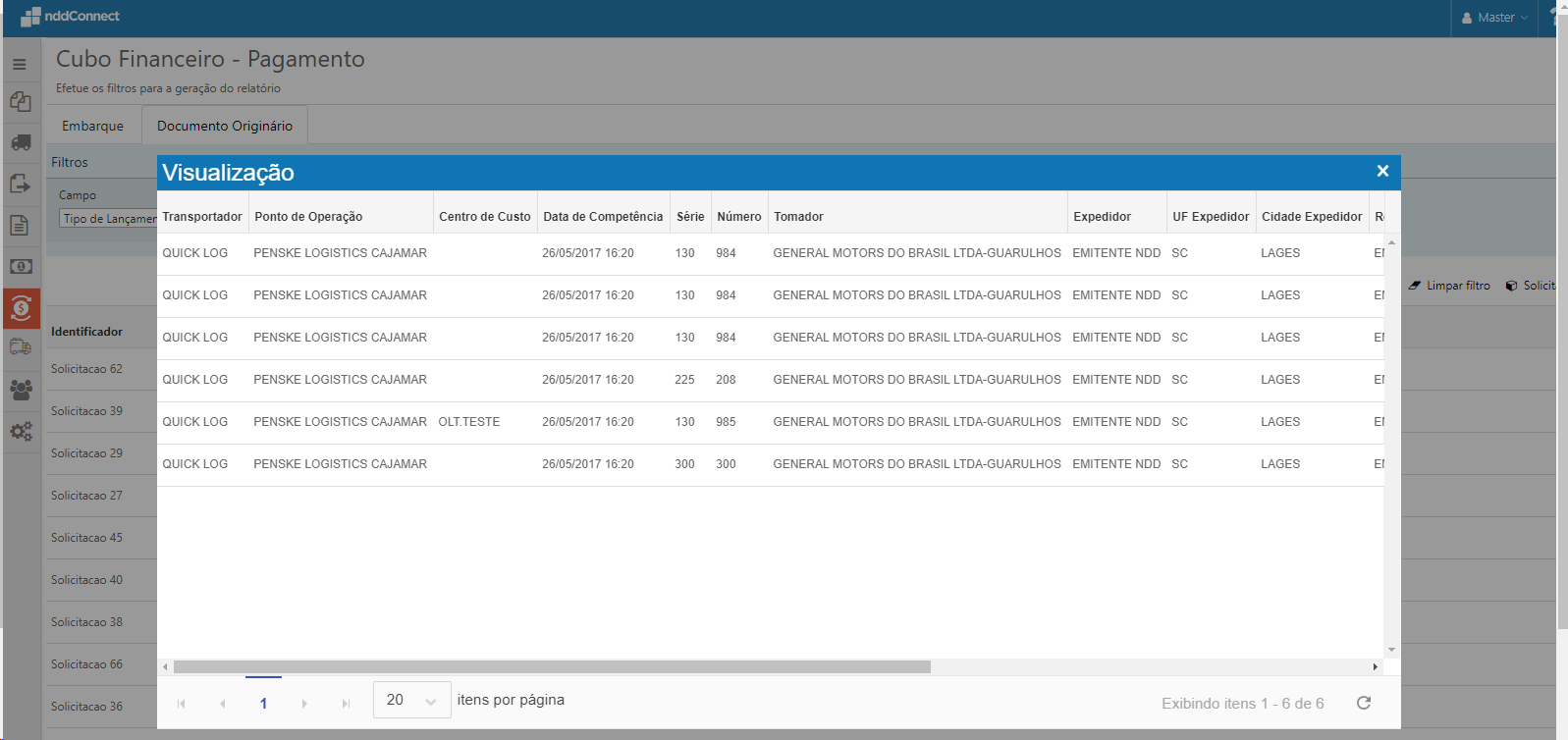Open the items per page dropdown

point(411,700)
